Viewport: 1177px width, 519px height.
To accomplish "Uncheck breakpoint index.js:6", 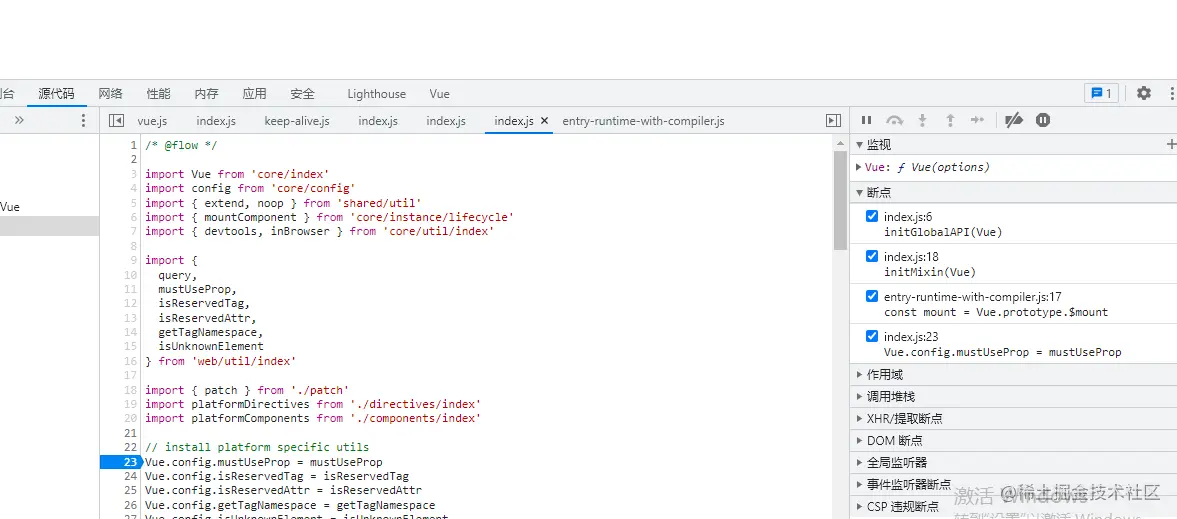I will tap(871, 216).
